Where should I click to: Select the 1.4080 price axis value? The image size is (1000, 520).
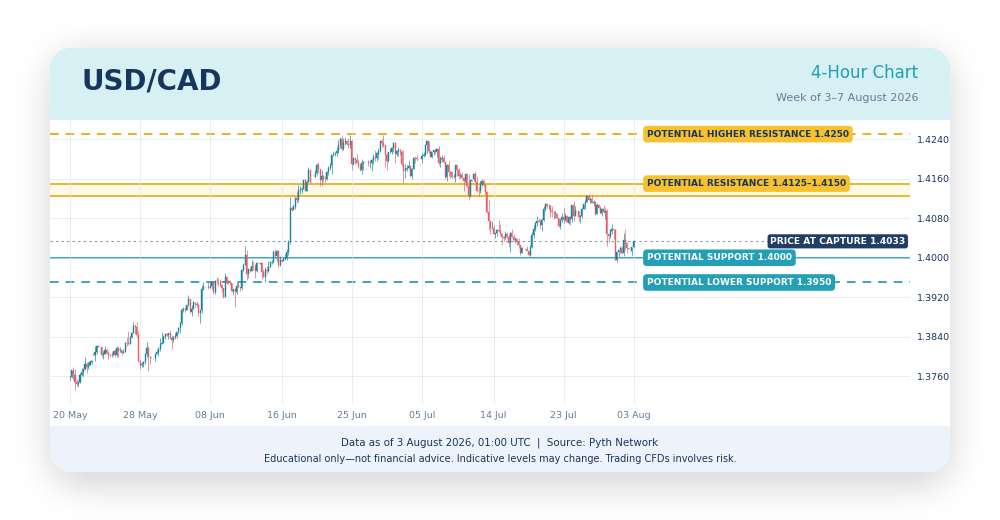pyautogui.click(x=932, y=219)
